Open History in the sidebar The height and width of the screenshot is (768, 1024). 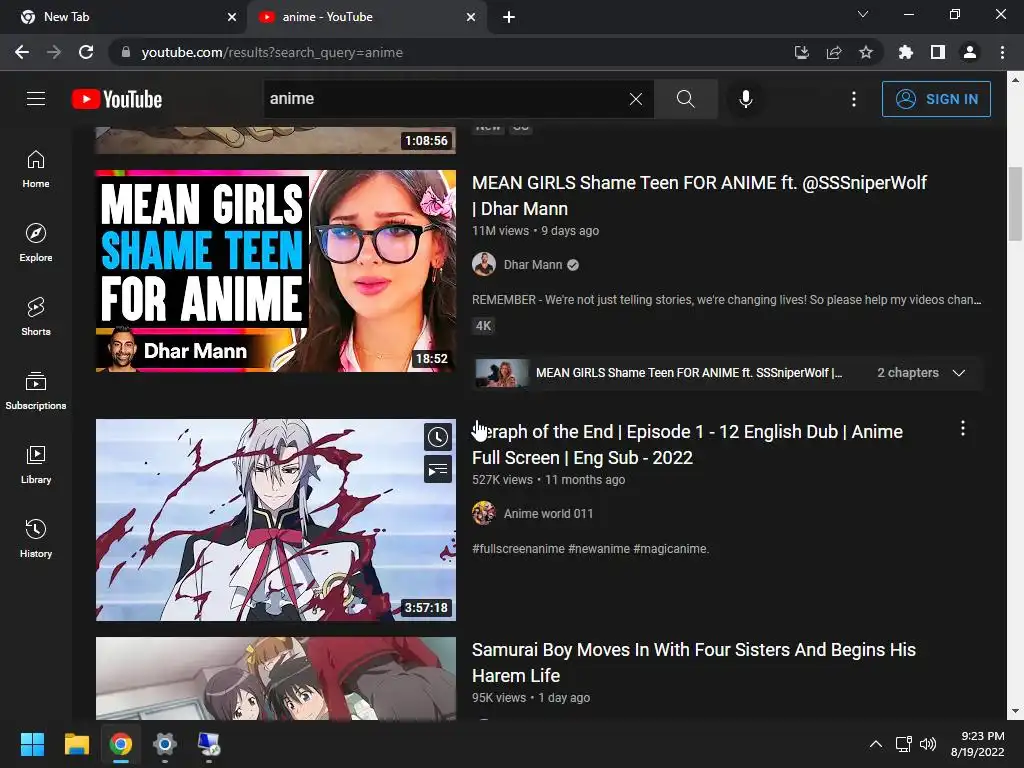pos(36,538)
